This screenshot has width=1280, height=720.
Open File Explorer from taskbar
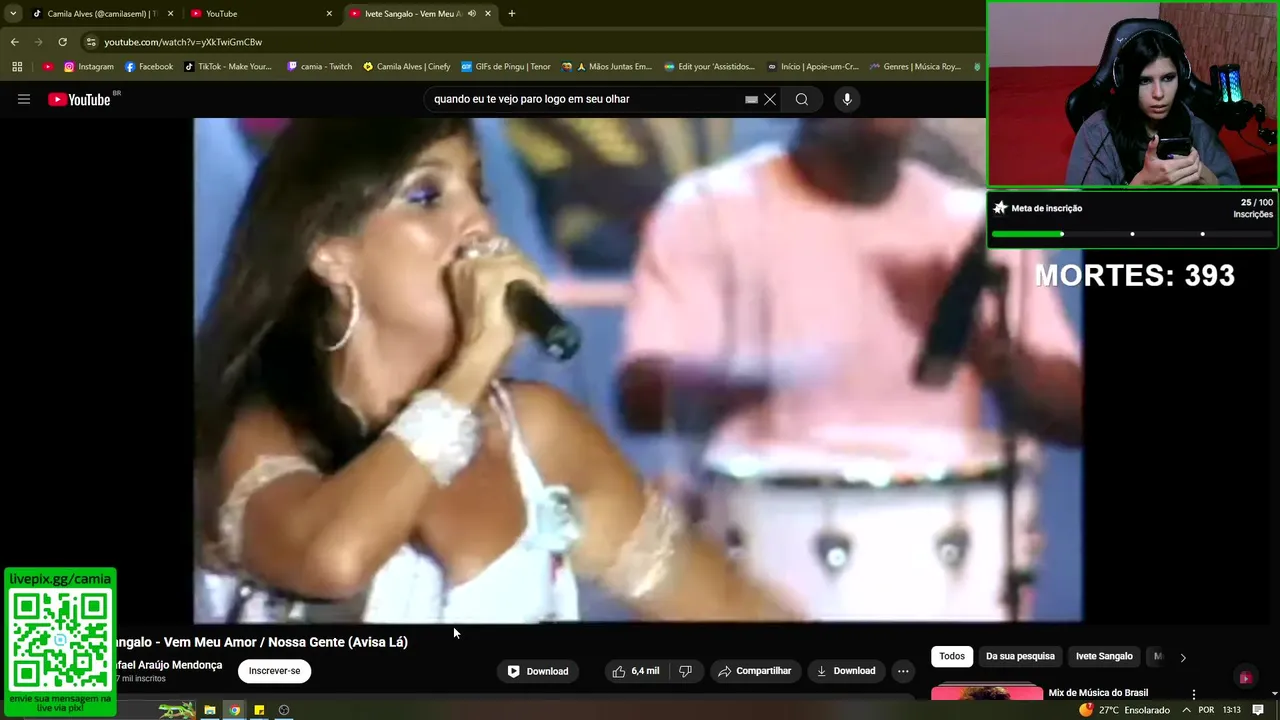[x=210, y=710]
